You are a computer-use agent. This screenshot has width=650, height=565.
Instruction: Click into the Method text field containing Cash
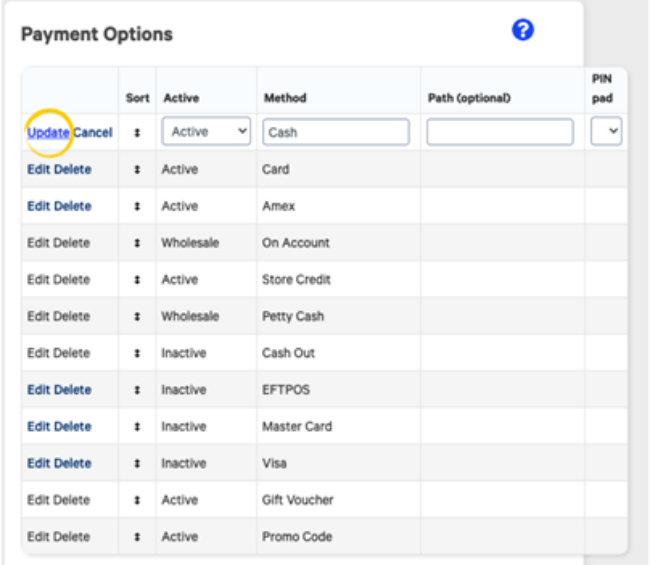[336, 132]
